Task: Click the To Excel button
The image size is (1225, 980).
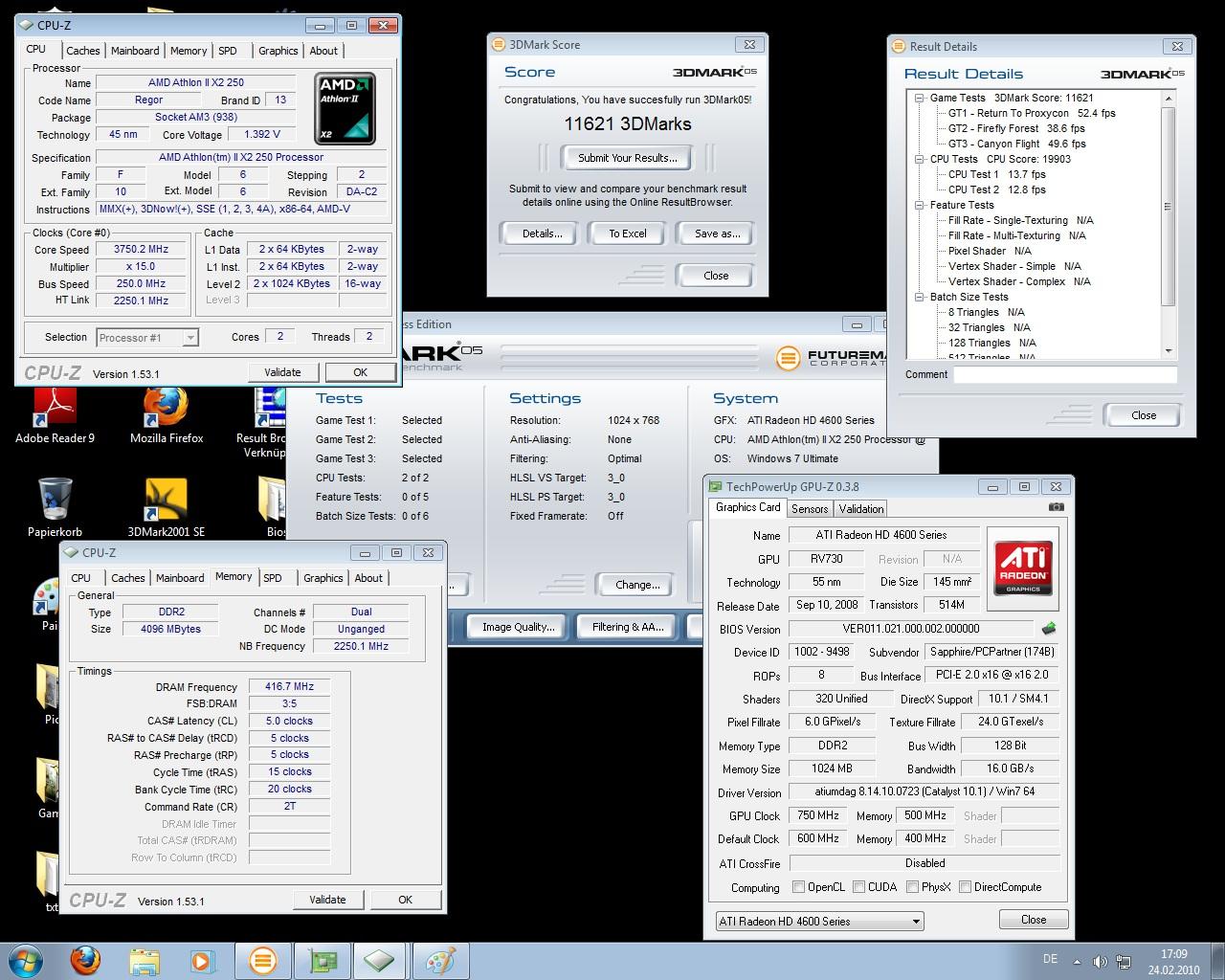Action: pyautogui.click(x=628, y=234)
